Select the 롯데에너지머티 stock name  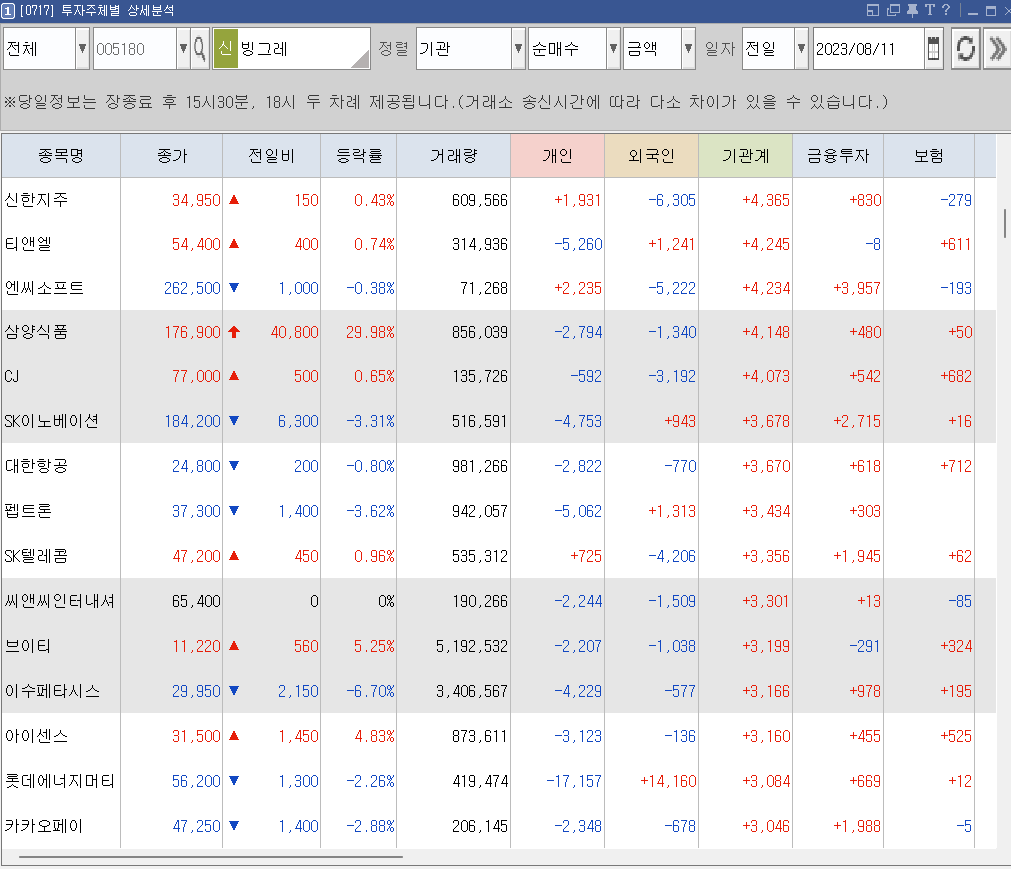point(59,781)
